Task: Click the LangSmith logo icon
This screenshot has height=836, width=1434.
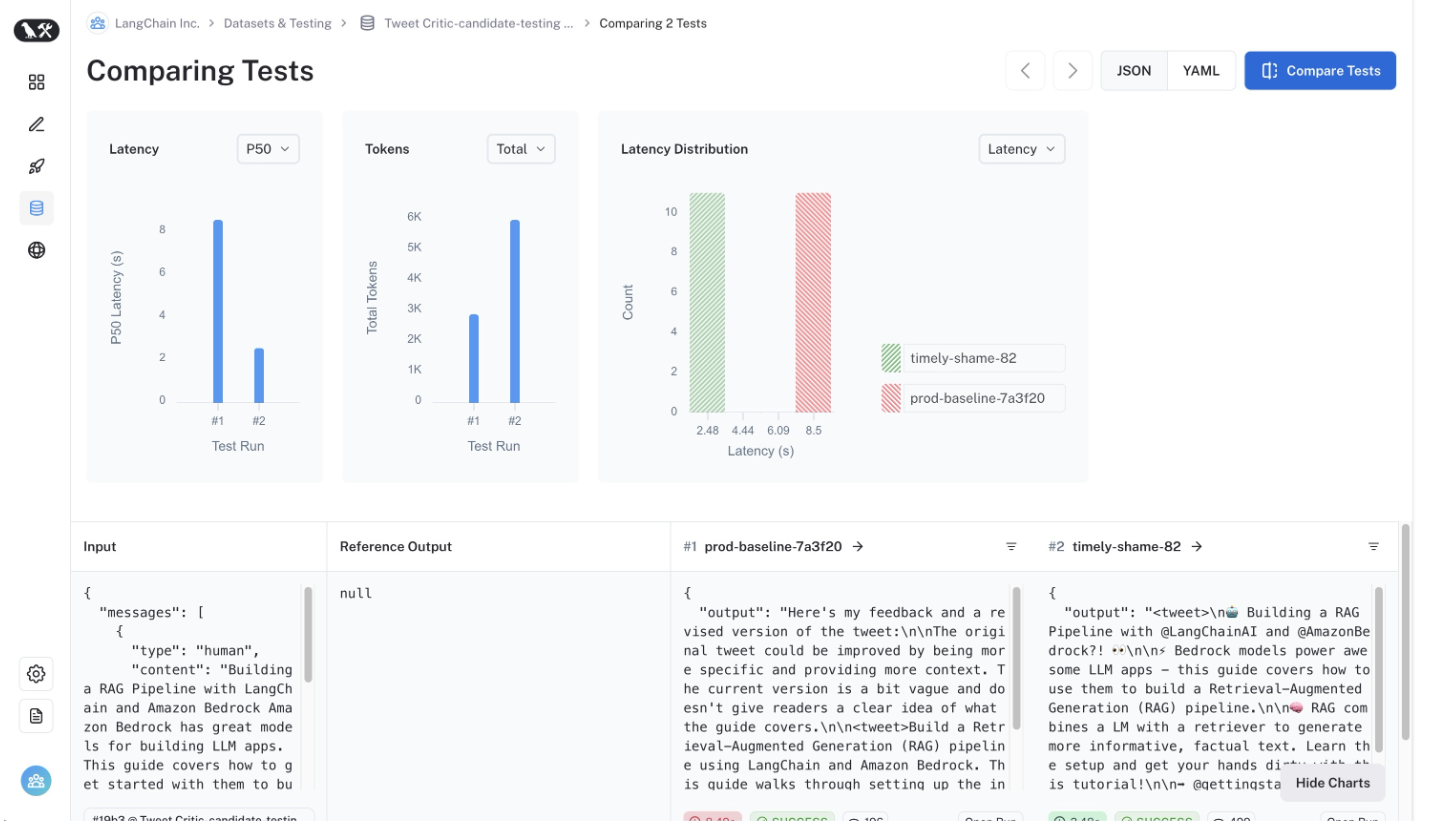Action: pyautogui.click(x=36, y=31)
